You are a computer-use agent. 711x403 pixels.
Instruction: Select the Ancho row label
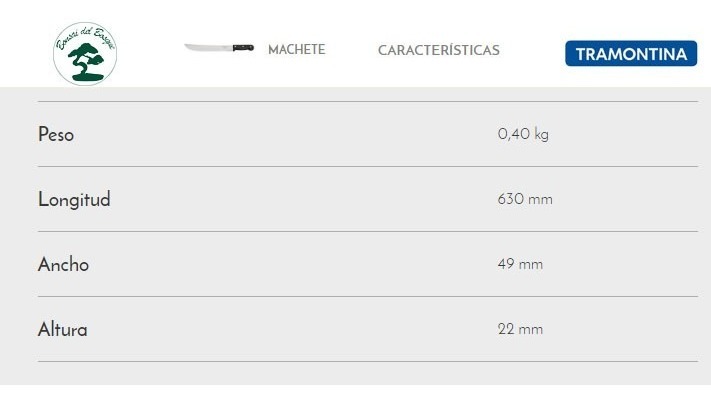63,264
